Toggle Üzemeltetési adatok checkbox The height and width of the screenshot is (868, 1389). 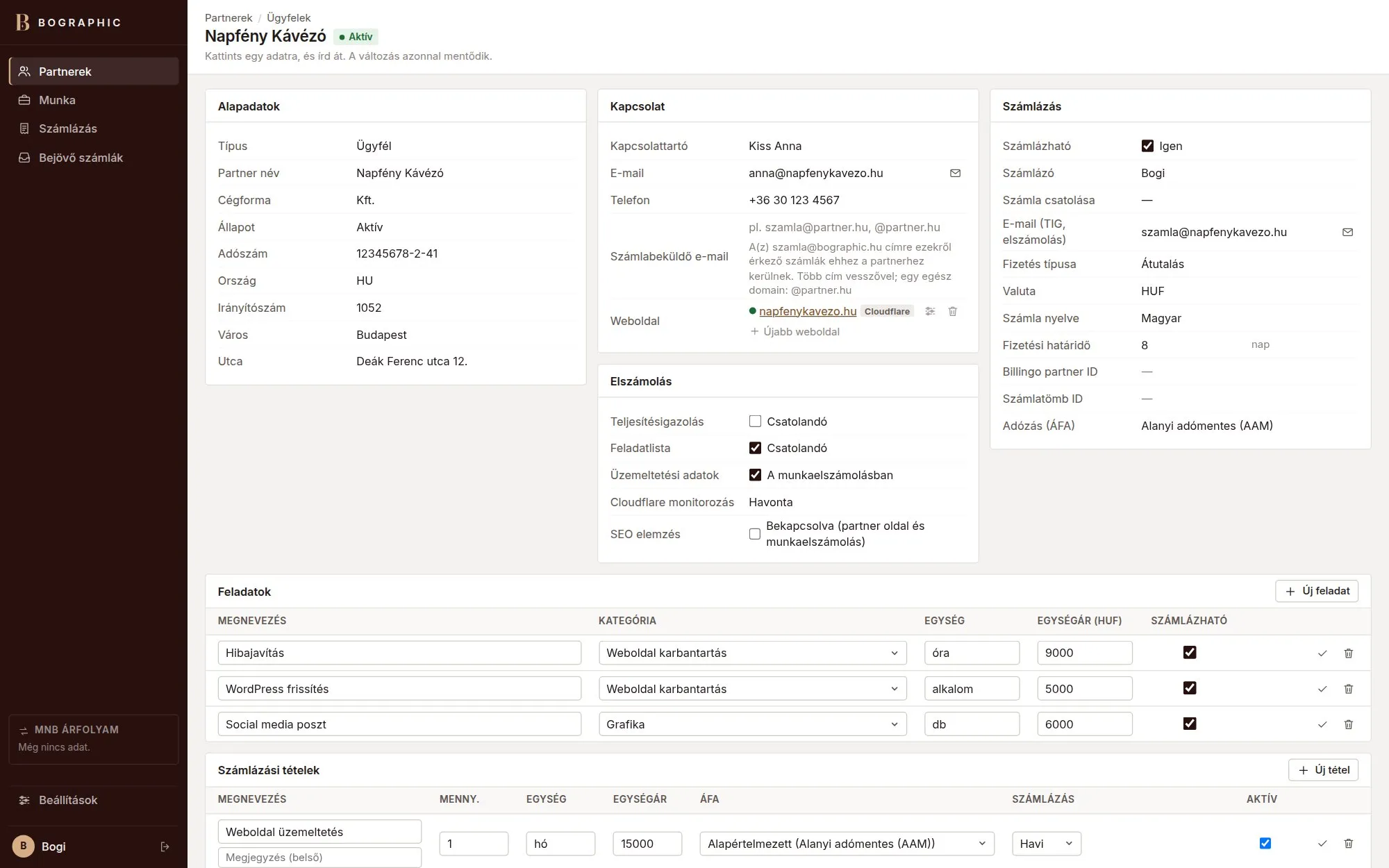tap(755, 475)
